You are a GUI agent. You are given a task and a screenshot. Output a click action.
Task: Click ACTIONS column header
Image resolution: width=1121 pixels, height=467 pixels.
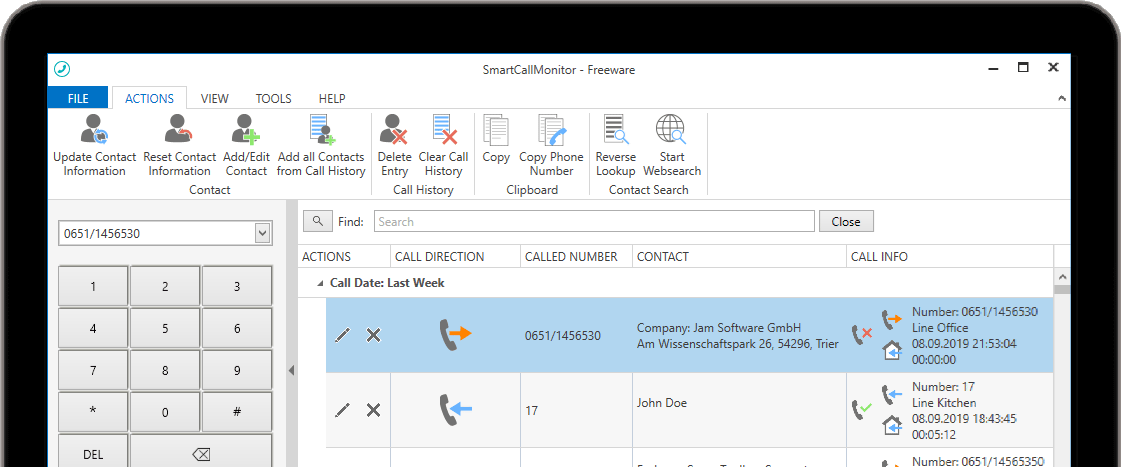345,257
